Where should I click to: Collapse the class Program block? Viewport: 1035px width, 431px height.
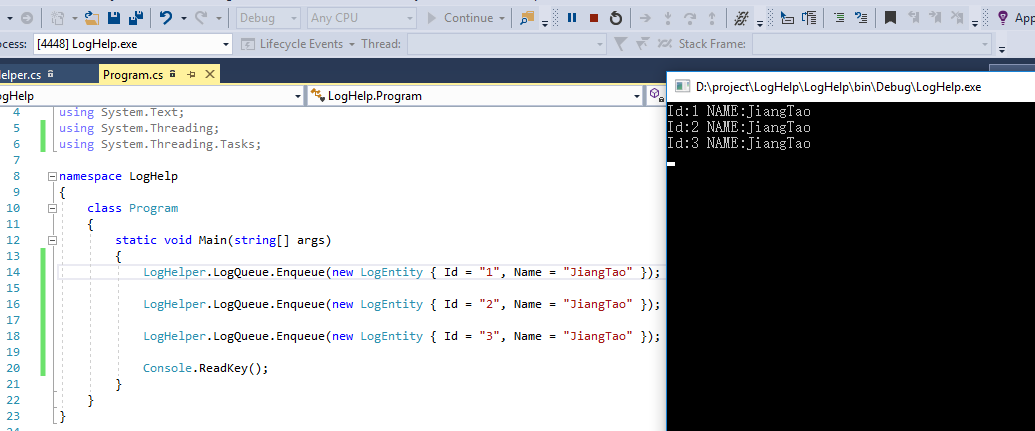click(52, 209)
